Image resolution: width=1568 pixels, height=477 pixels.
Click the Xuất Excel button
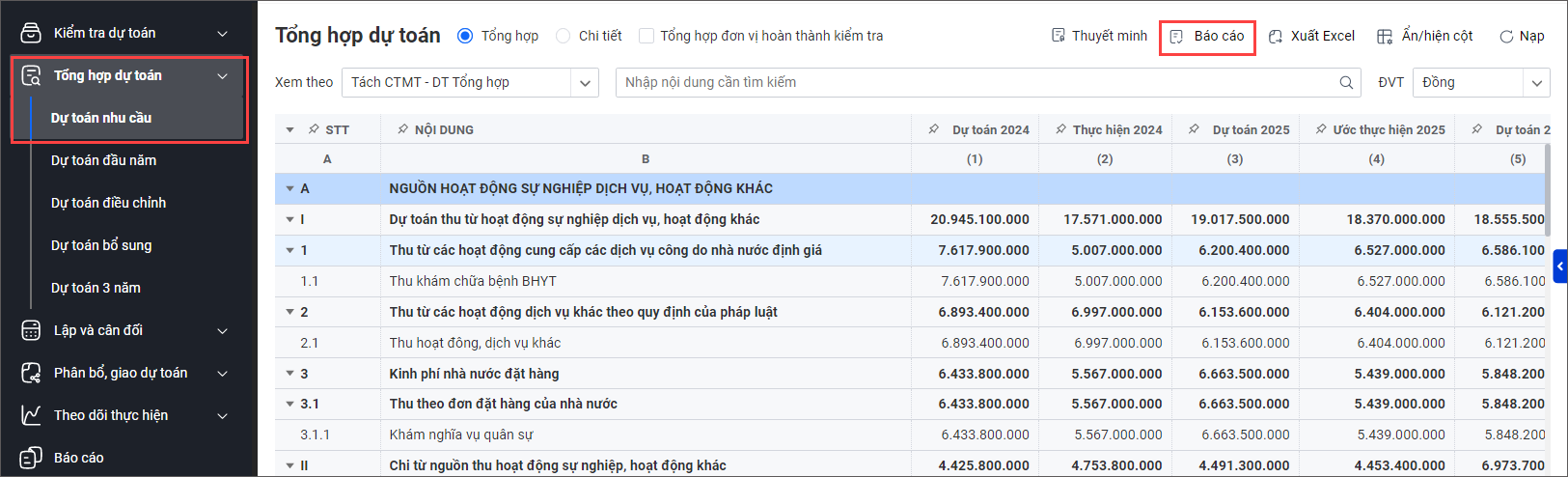tap(1311, 36)
